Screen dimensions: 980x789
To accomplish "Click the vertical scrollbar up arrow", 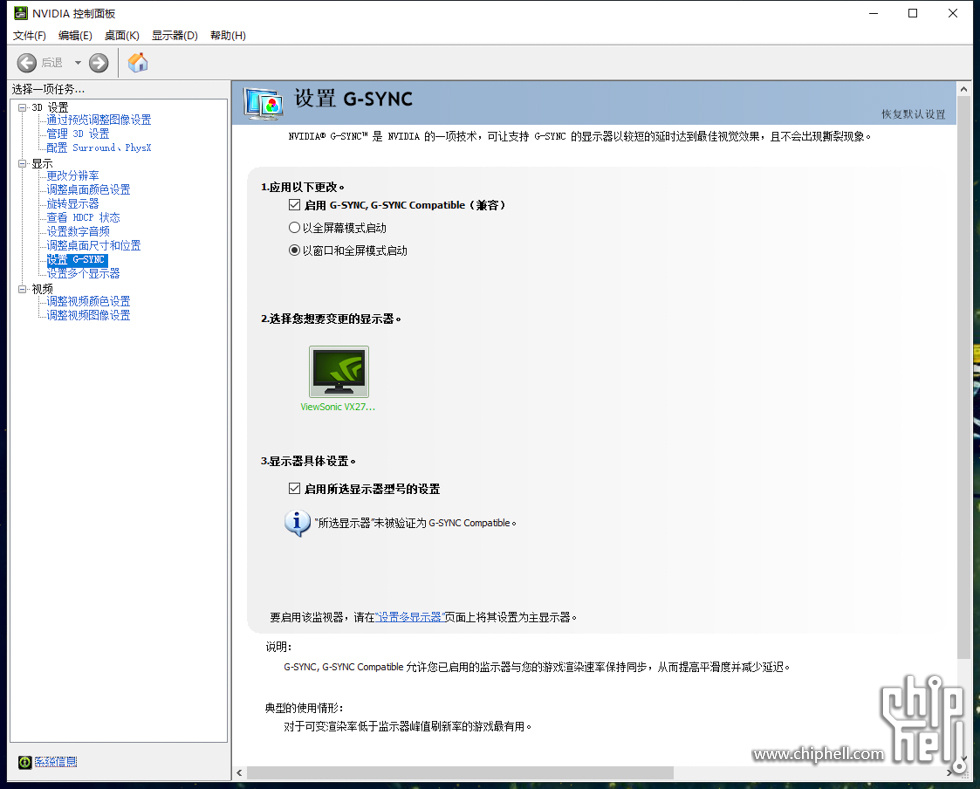I will click(x=964, y=89).
